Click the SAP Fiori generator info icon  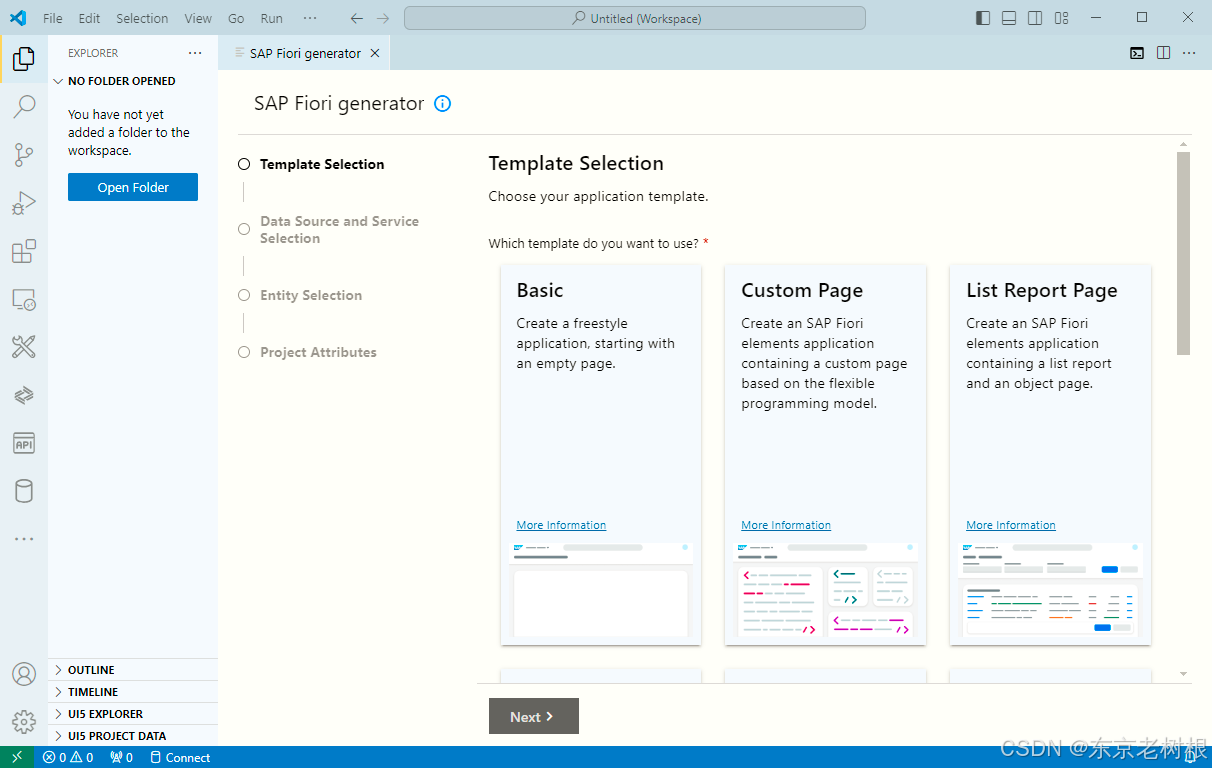[x=443, y=103]
